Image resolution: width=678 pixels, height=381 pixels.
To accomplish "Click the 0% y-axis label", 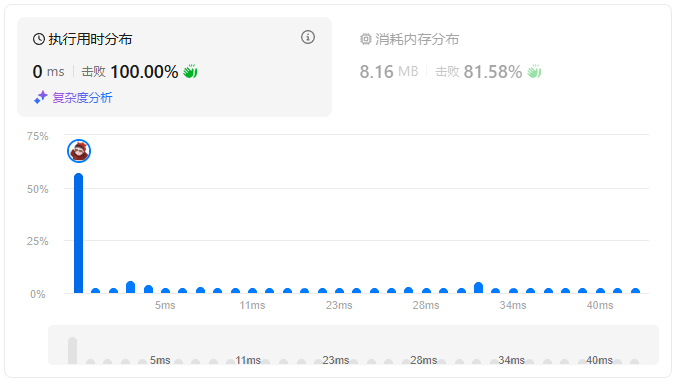I will pos(38,295).
